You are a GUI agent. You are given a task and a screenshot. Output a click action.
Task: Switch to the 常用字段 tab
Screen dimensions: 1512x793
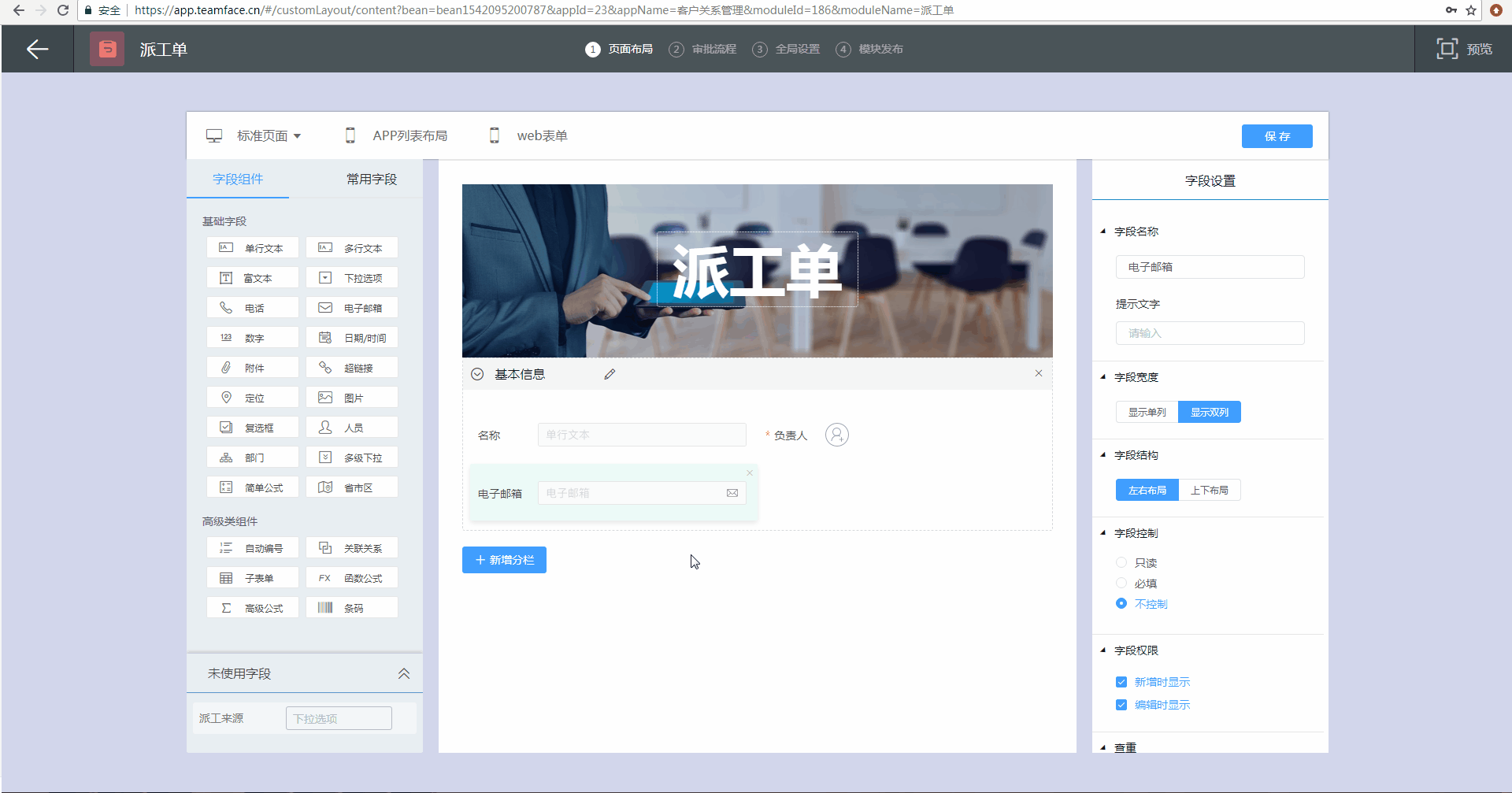372,179
